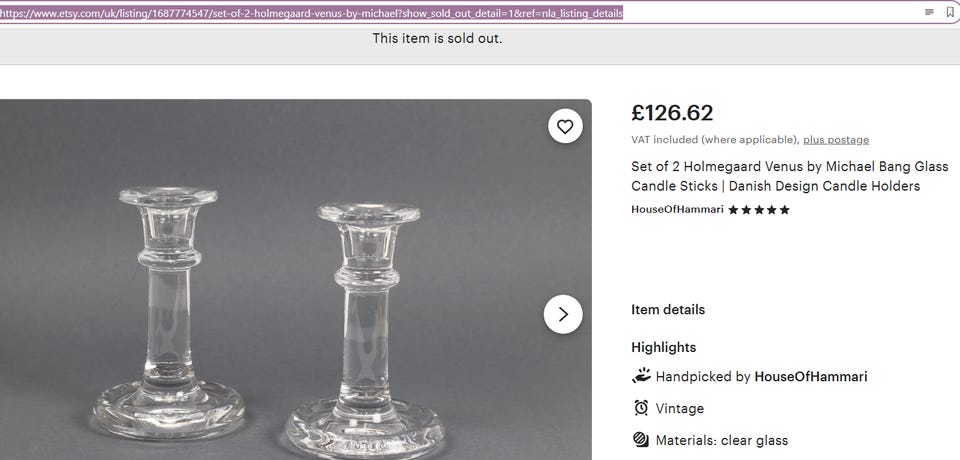
Task: Show the next product photo with the arrow
Action: coord(563,314)
